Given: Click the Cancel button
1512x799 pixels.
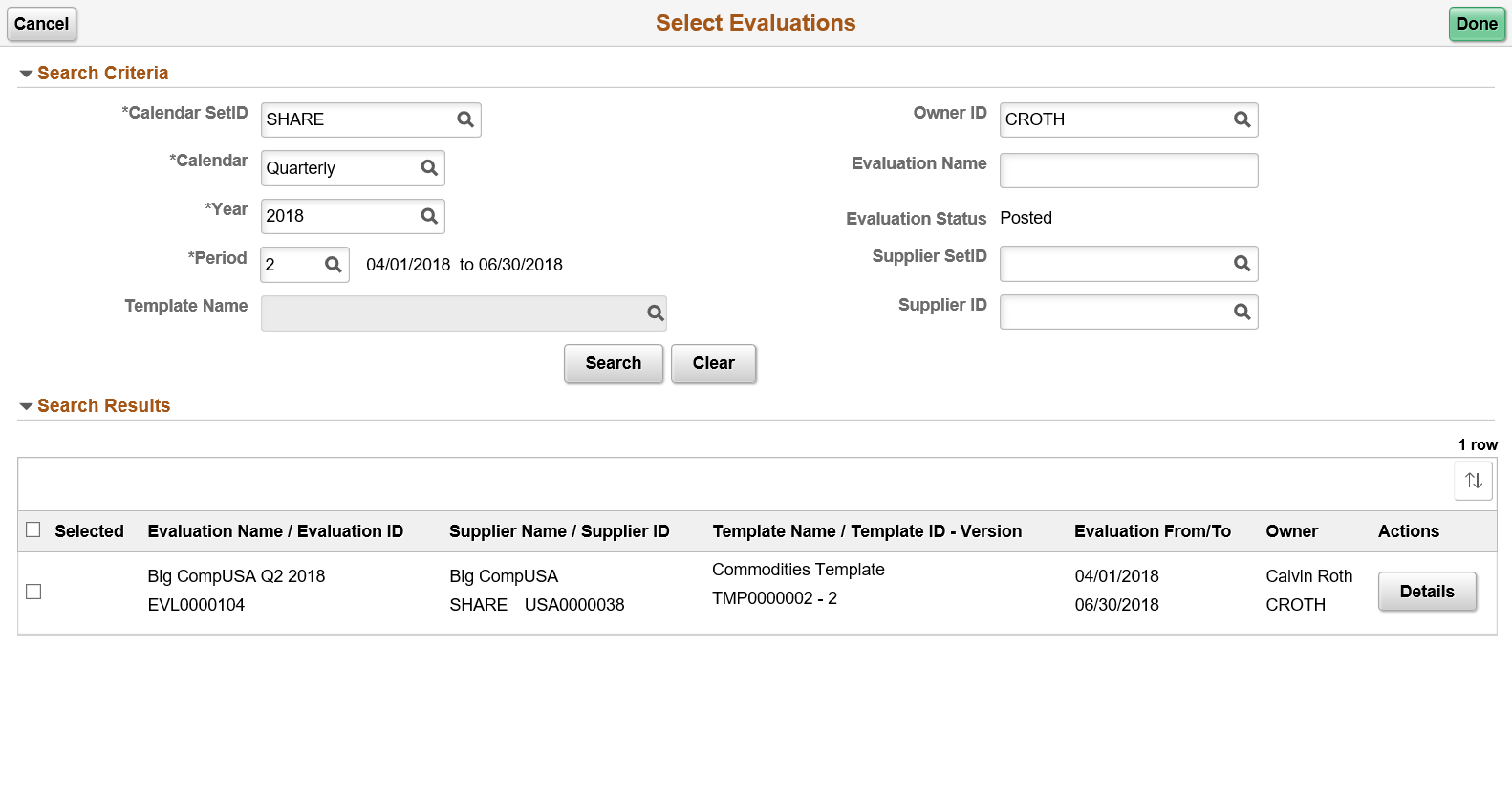Looking at the screenshot, I should point(42,24).
